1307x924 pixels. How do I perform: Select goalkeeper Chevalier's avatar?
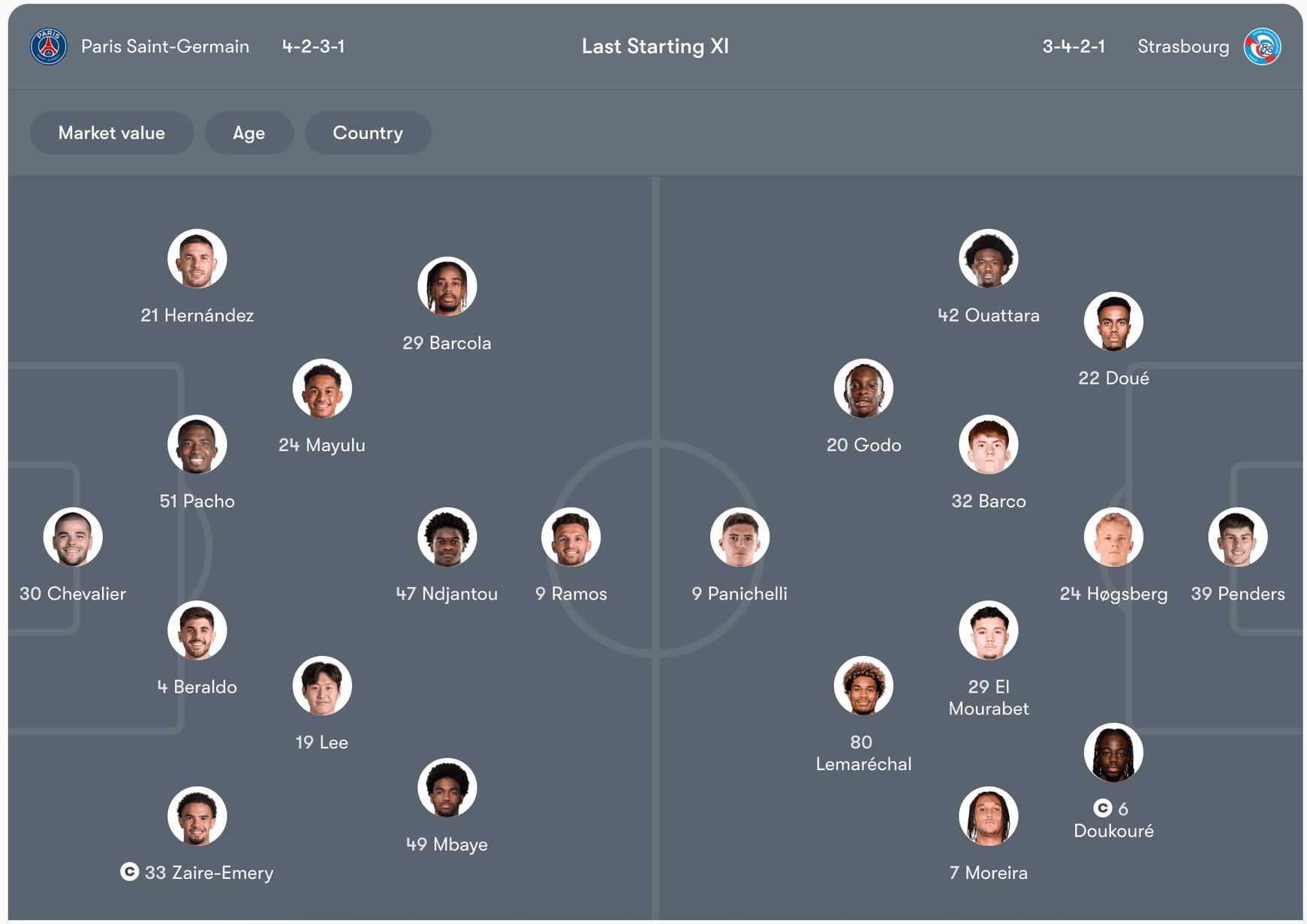[x=73, y=537]
